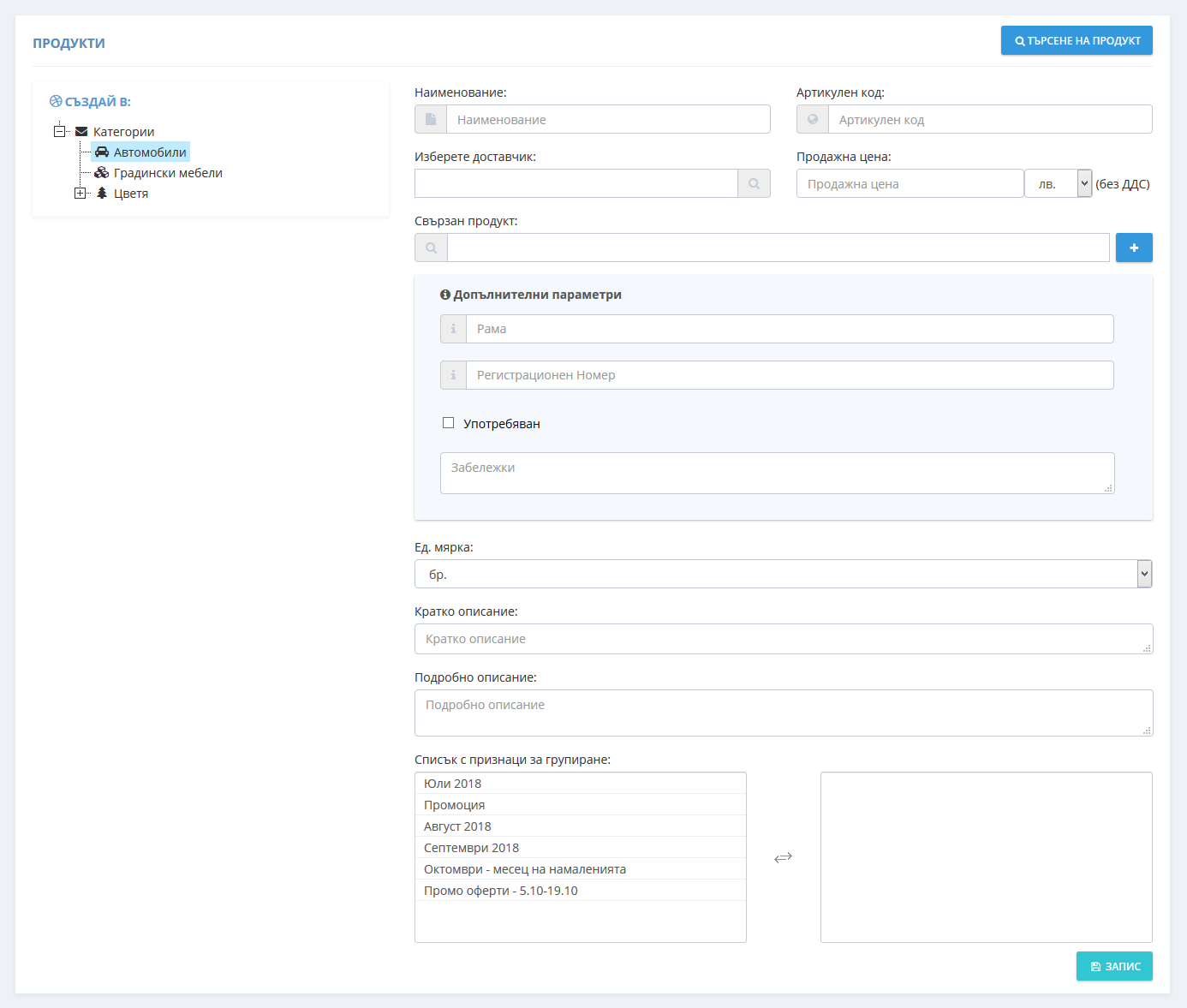Toggle the Употребяван checkbox
The height and width of the screenshot is (1008, 1187).
pyautogui.click(x=448, y=423)
